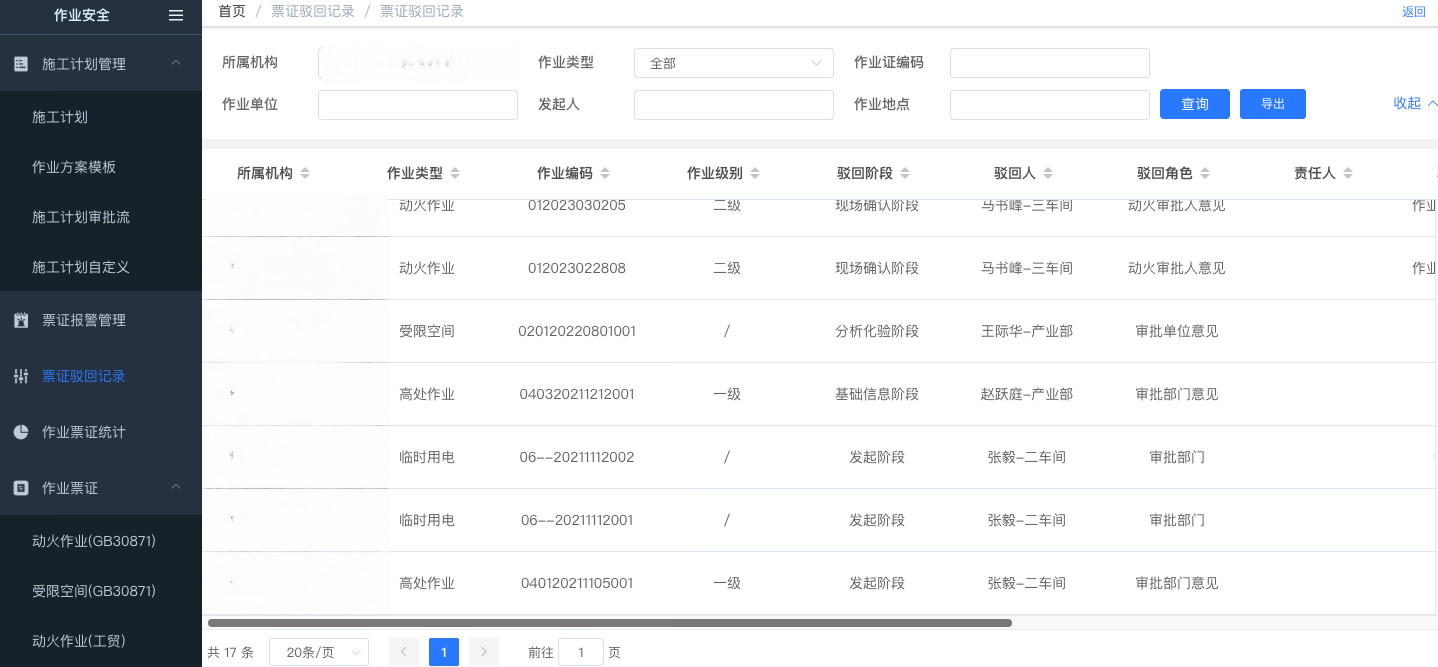Click the 作业票证 sidebar icon
Image resolution: width=1438 pixels, height=667 pixels.
21,488
